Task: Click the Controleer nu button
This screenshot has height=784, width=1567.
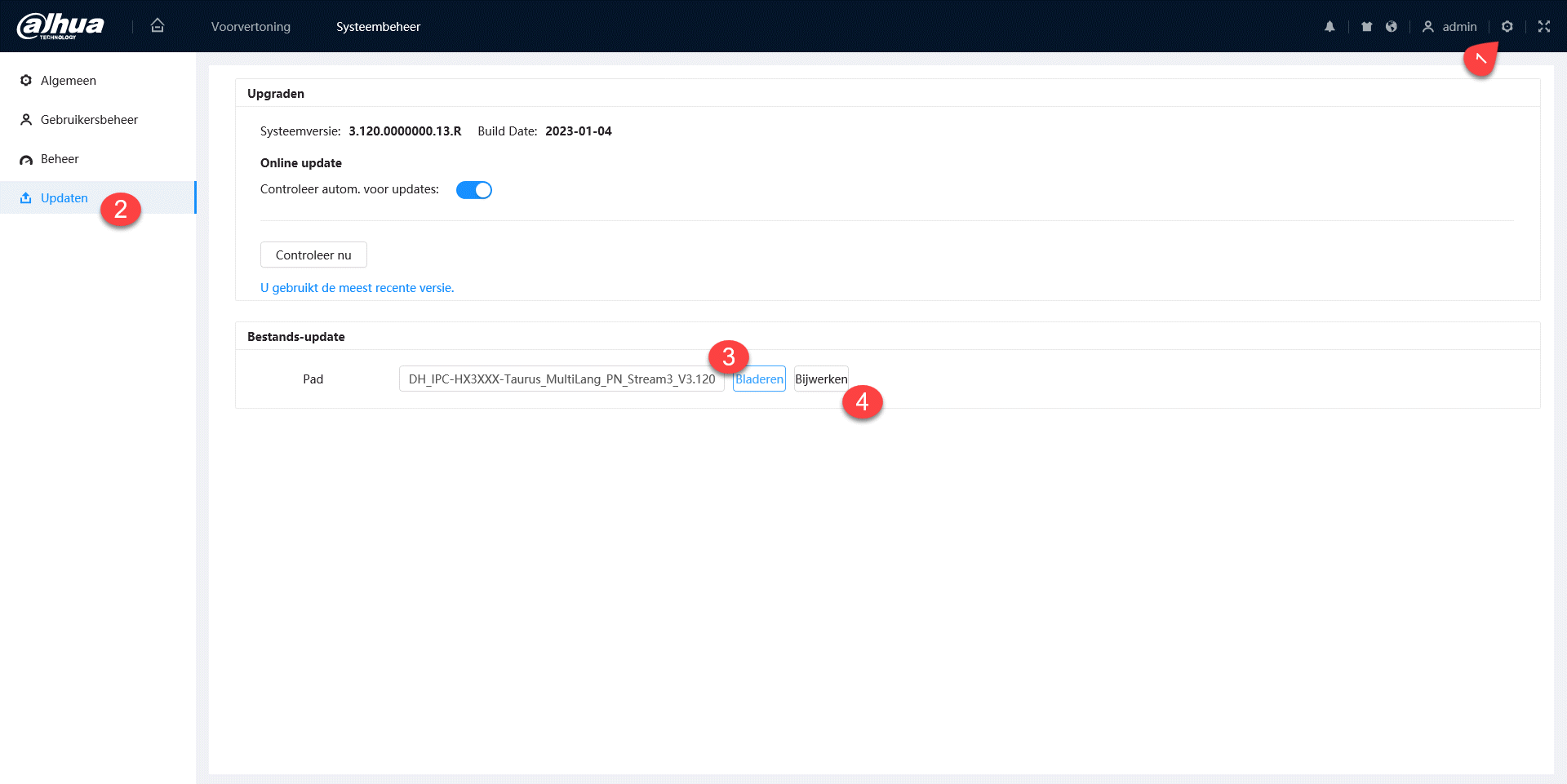Action: pos(313,255)
